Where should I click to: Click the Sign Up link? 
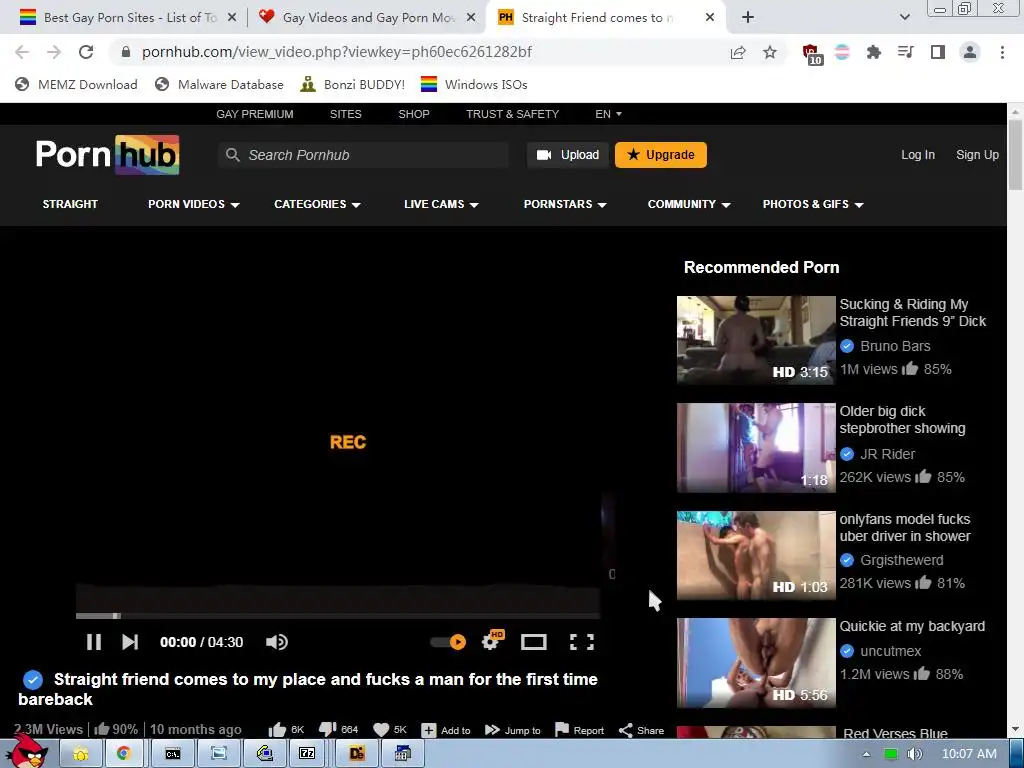[977, 155]
